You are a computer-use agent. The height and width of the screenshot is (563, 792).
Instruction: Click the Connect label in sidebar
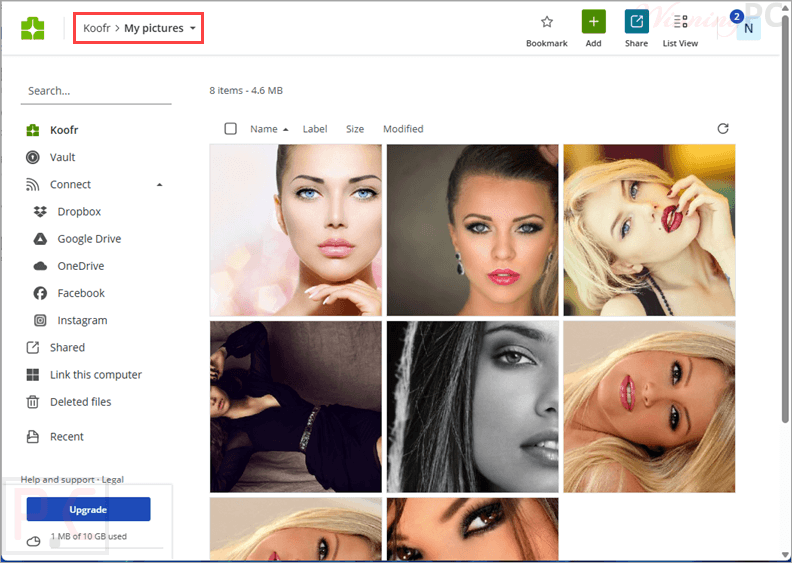pos(70,185)
